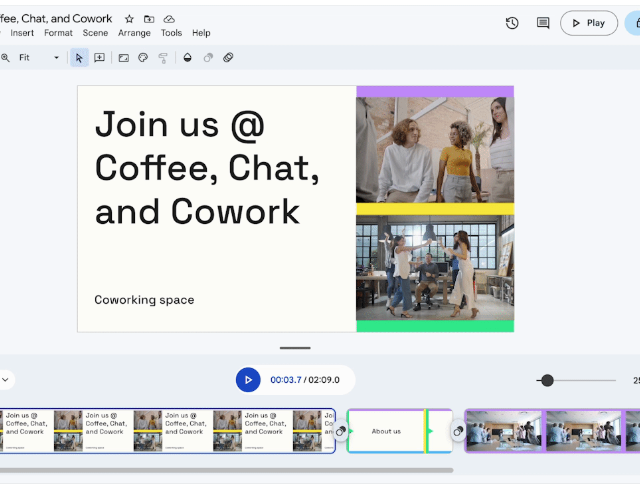Open the Arrange menu
The height and width of the screenshot is (489, 640).
[134, 33]
